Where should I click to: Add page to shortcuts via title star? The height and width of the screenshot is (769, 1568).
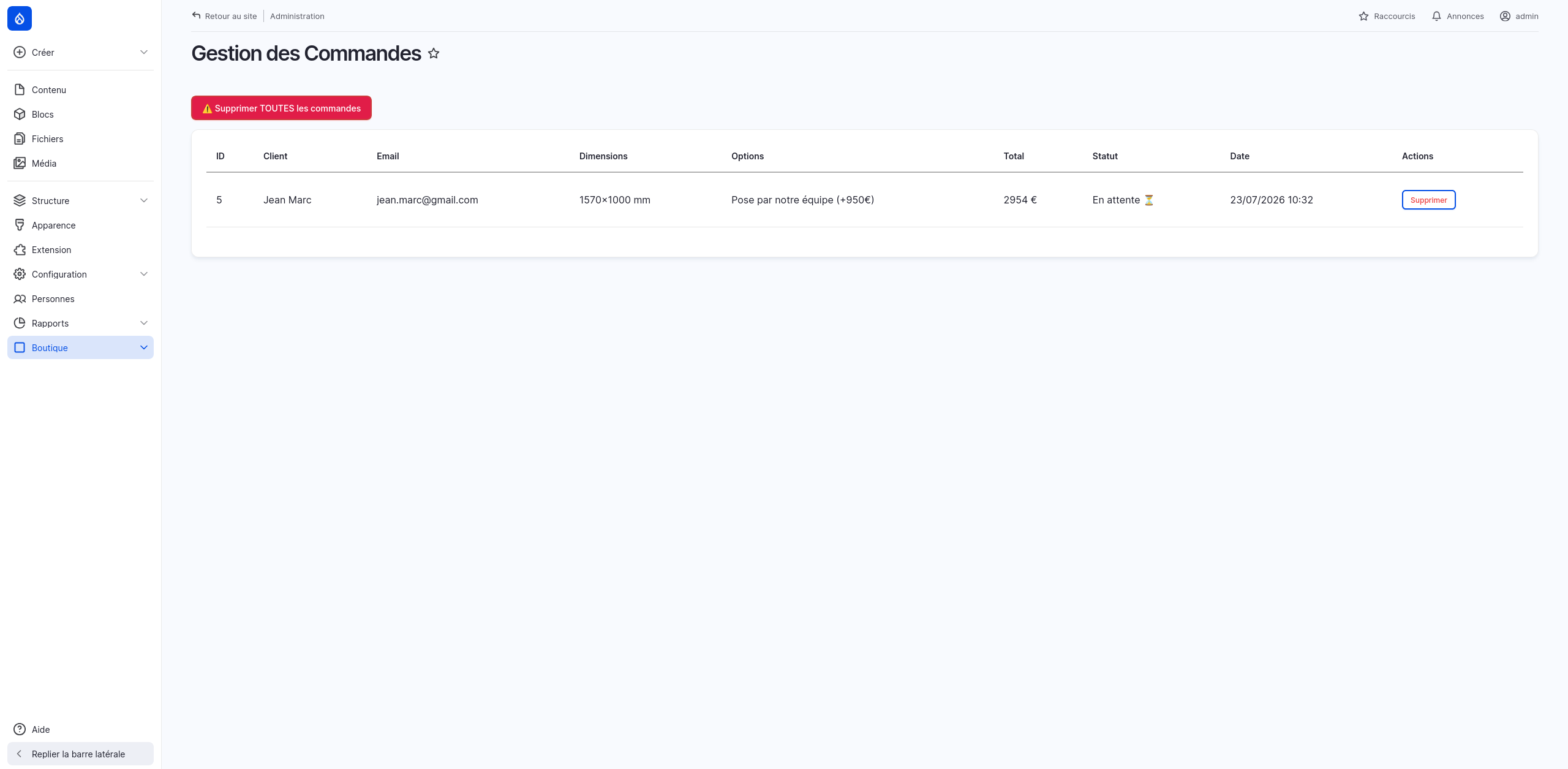tap(434, 53)
